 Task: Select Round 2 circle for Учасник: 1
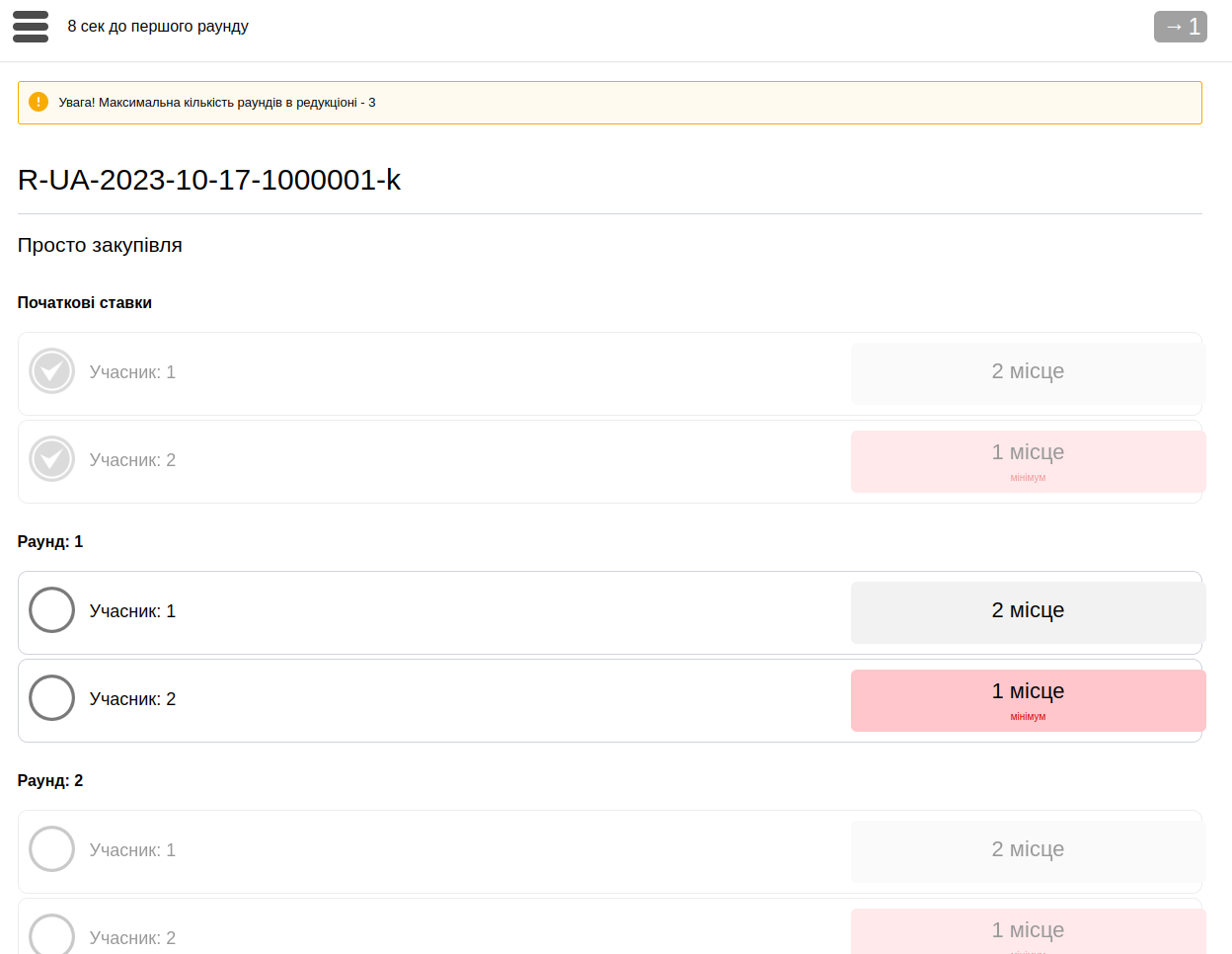pyautogui.click(x=51, y=849)
